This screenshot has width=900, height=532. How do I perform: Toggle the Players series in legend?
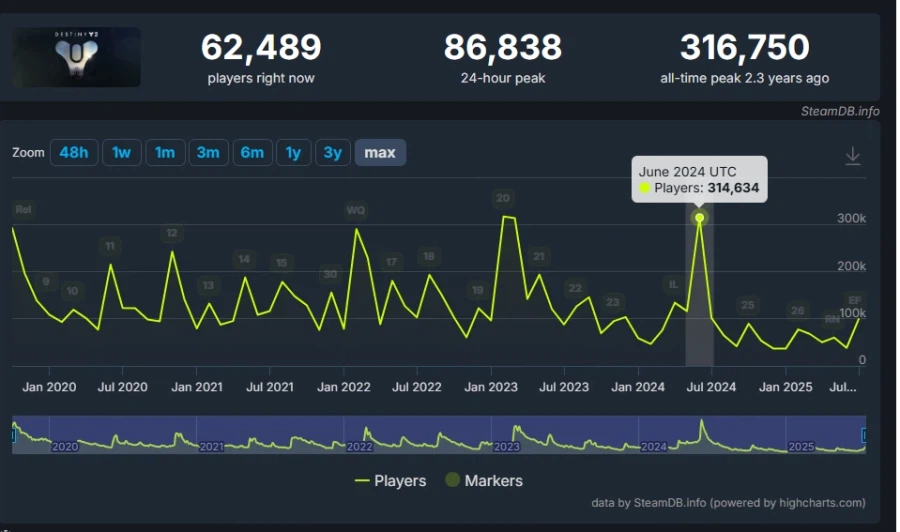(x=390, y=481)
